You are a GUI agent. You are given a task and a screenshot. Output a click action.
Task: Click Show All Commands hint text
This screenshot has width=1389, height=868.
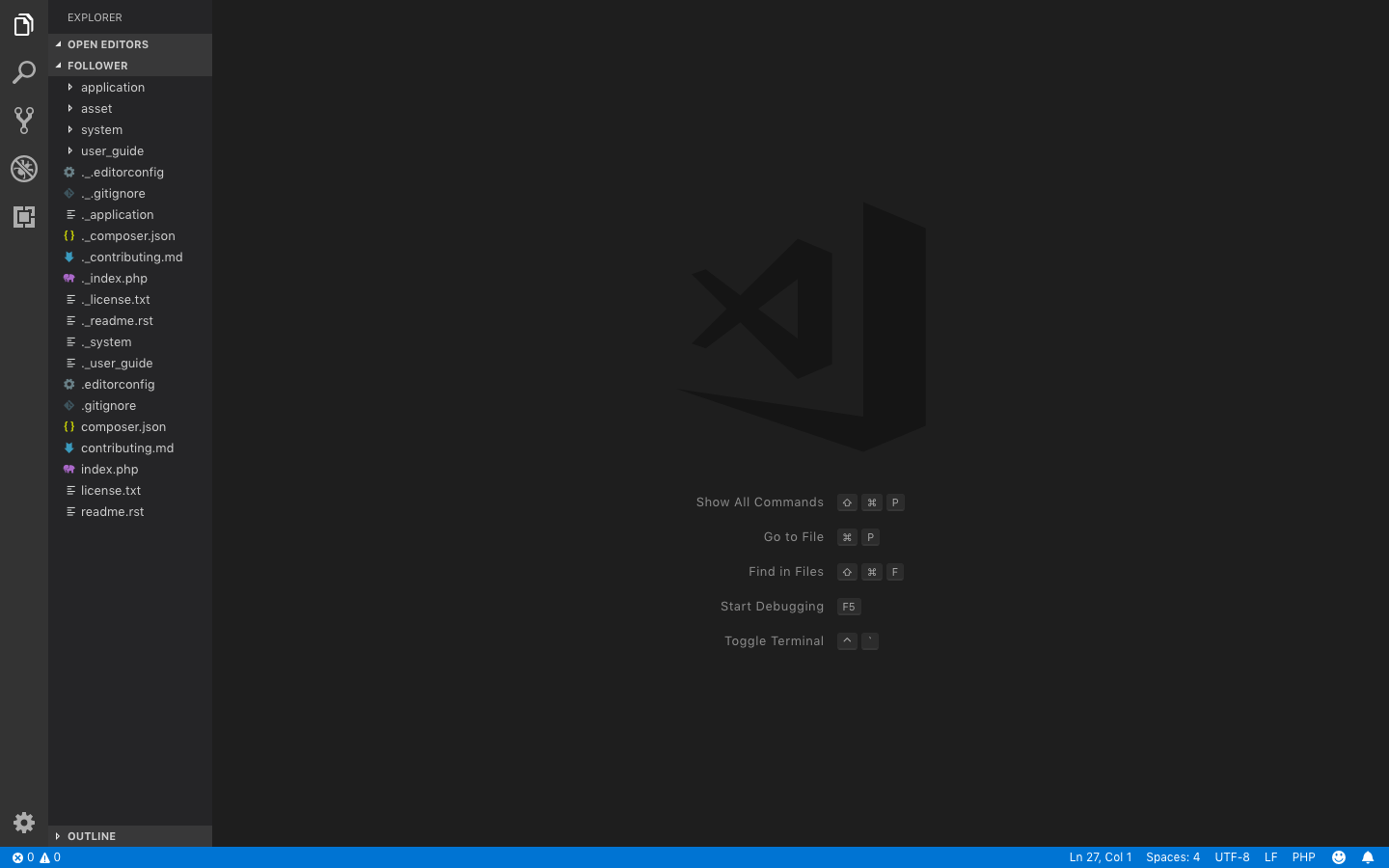click(760, 502)
